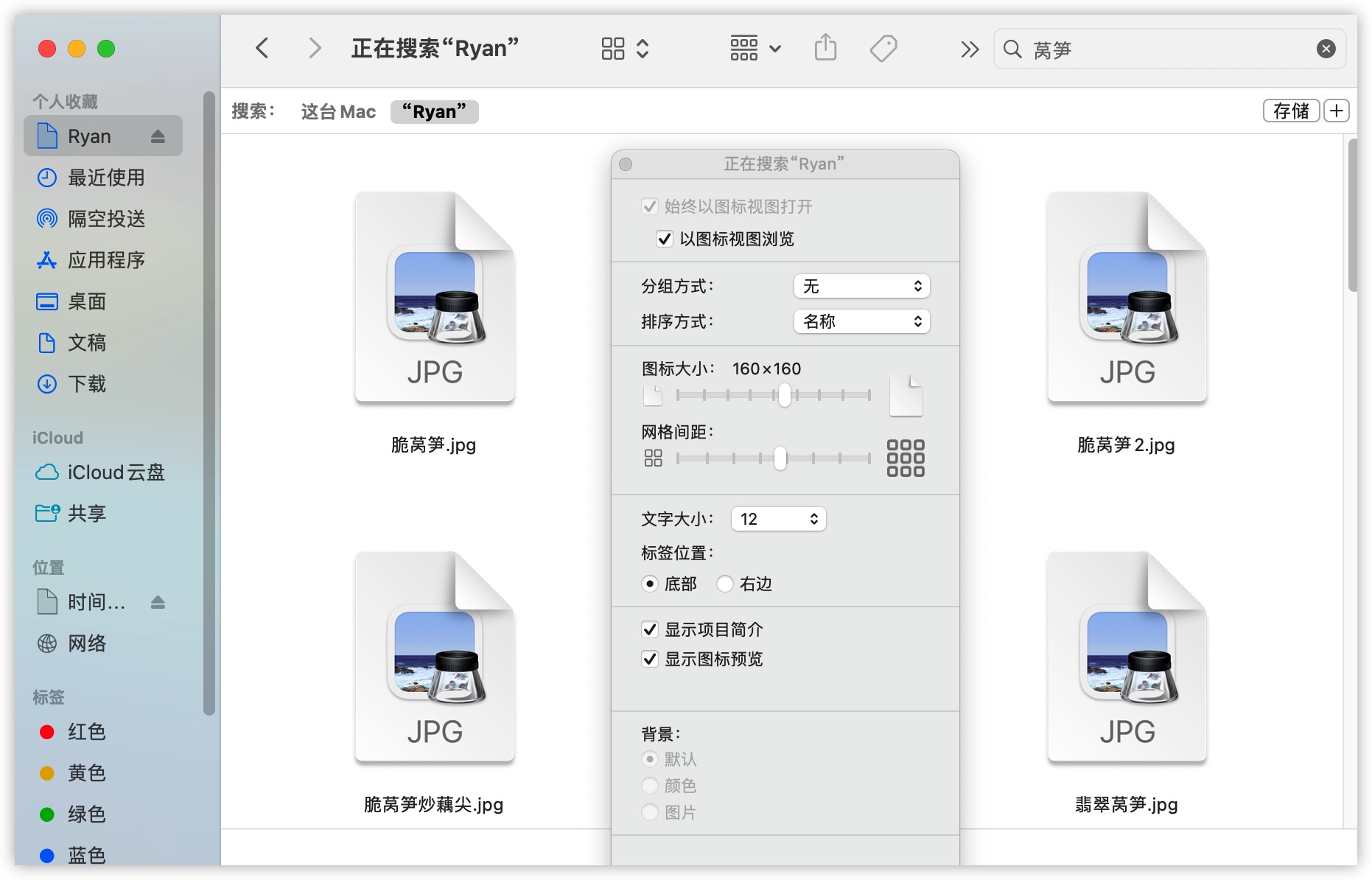
Task: Click the 存储 save search button
Action: coord(1291,111)
